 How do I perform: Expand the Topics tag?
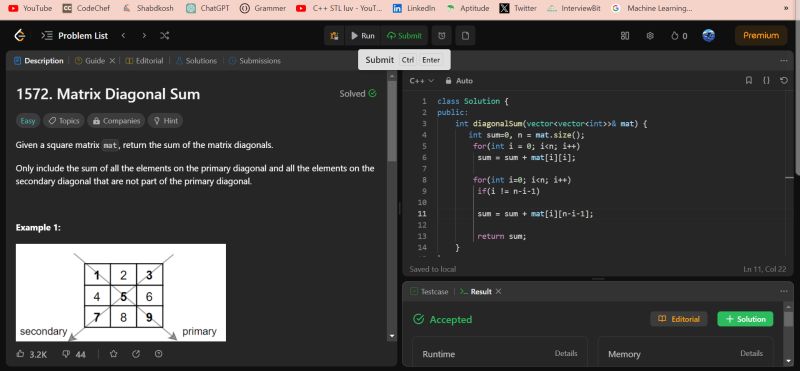pos(64,121)
